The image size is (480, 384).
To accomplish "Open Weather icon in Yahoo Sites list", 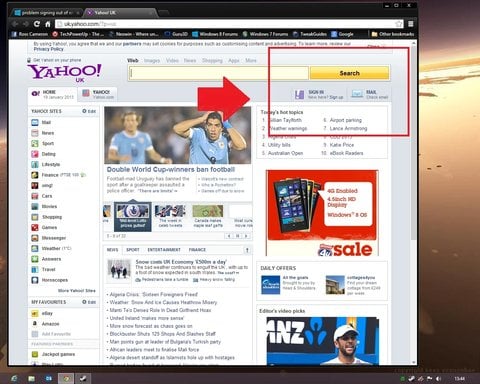I will click(x=35, y=248).
